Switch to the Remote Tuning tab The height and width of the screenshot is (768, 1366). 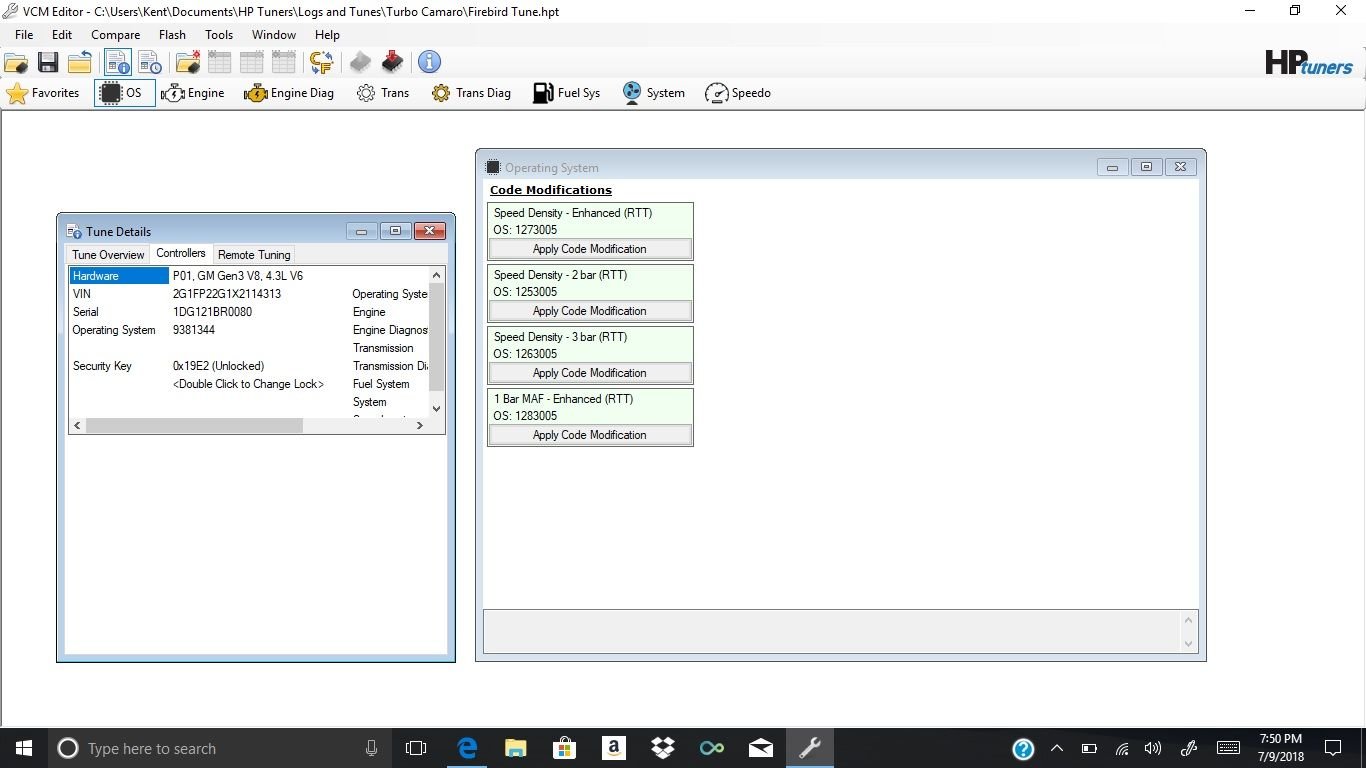click(x=254, y=255)
